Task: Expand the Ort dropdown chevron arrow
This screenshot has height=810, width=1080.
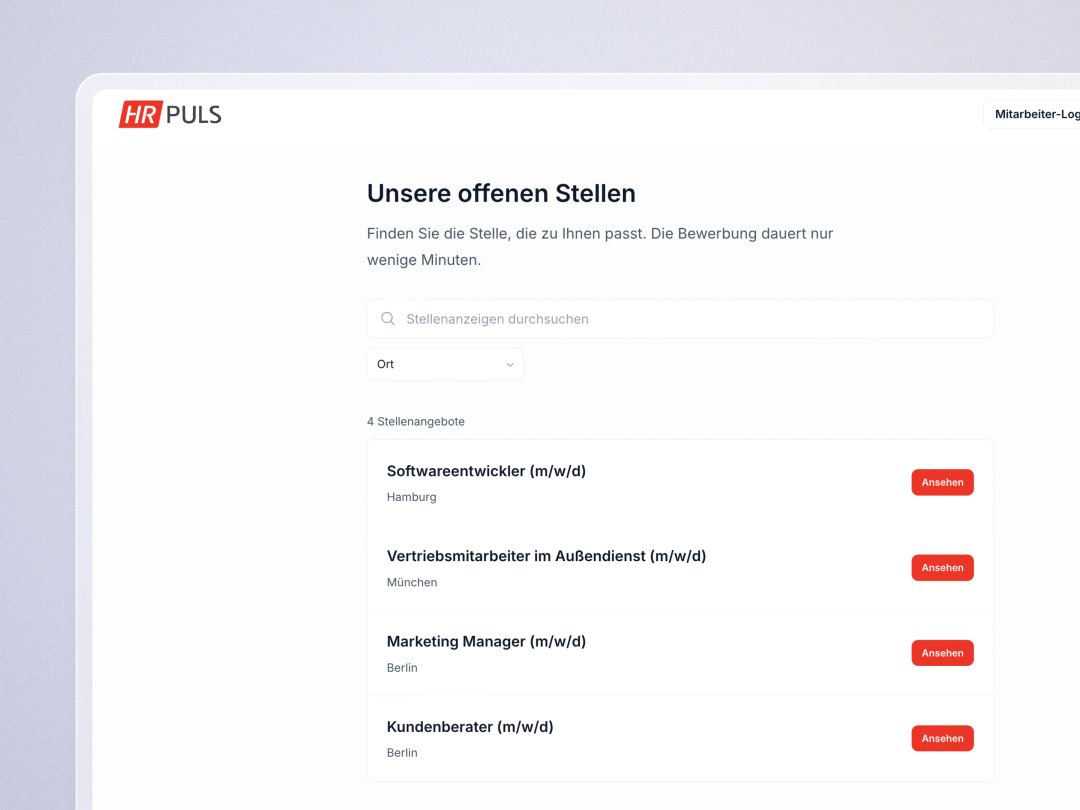Action: point(510,364)
